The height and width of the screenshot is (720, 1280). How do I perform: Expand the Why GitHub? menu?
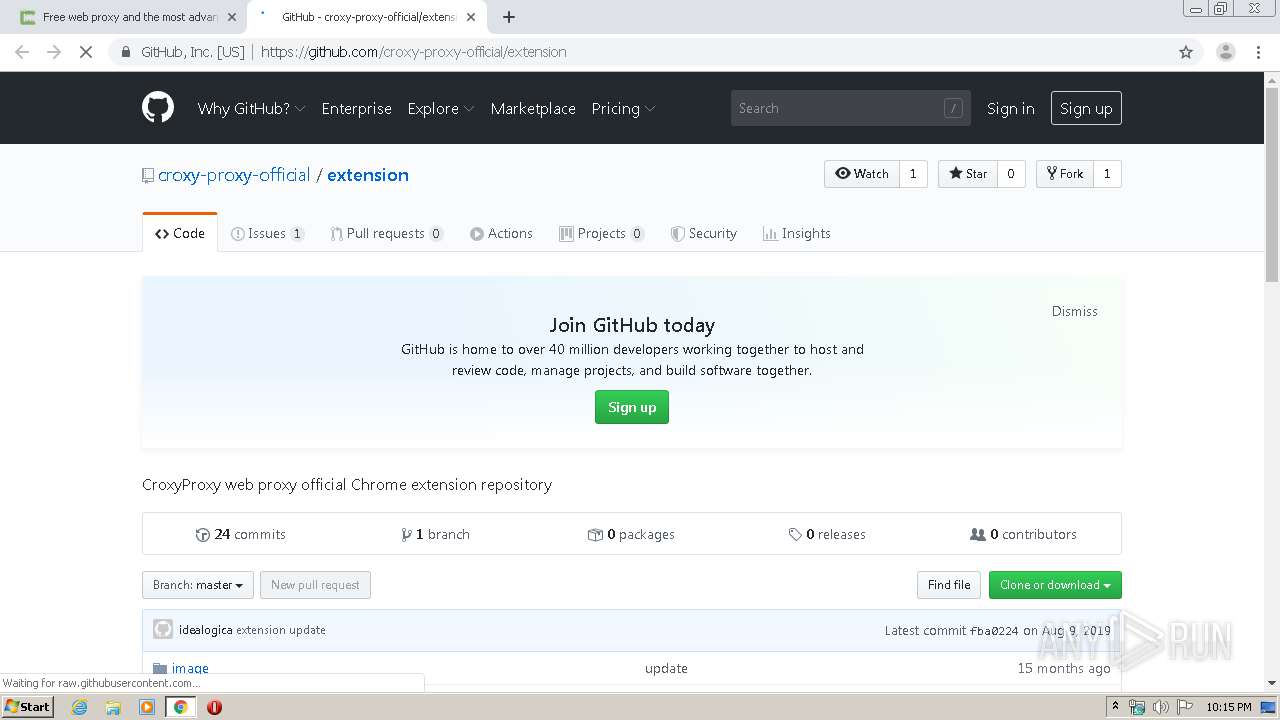tap(251, 108)
